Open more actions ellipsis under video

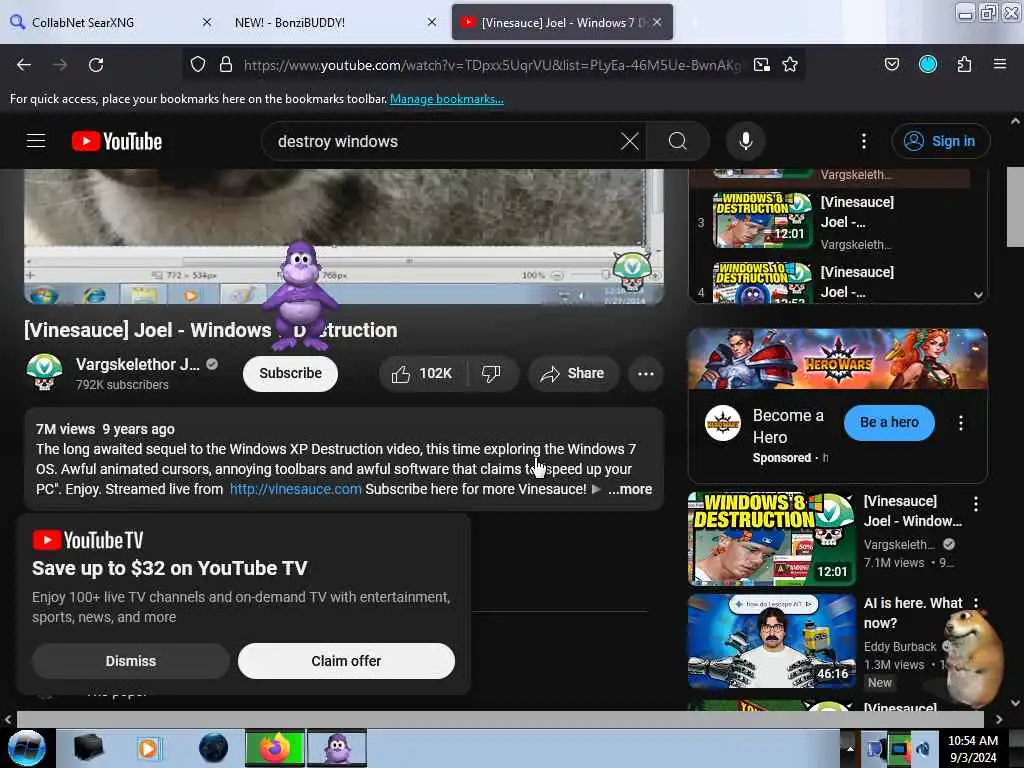646,374
